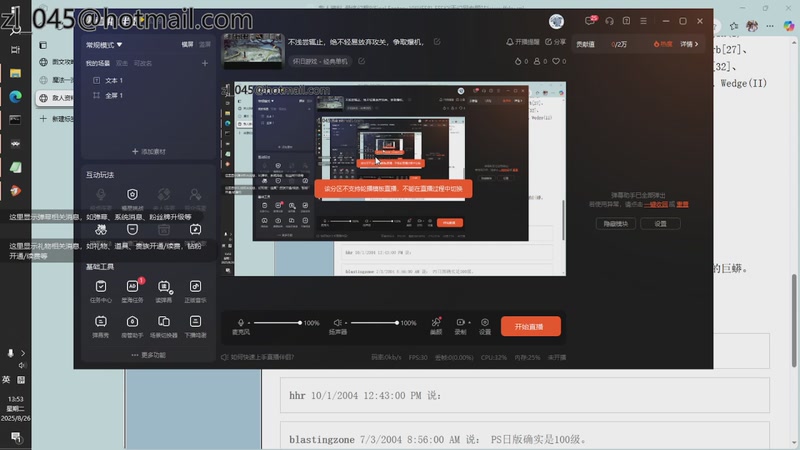Screen dimensions: 800x450
Task: Click taskbar microphone tray icon
Action: [x=10, y=353]
